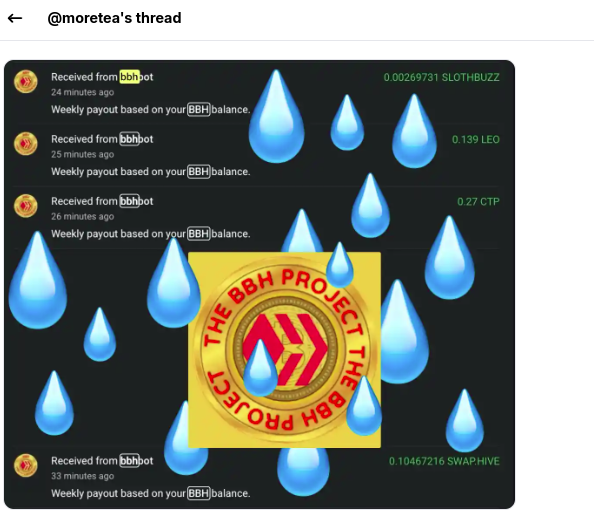Image resolution: width=594 pixels, height=530 pixels.
Task: Select the 0.27 CTP amount
Action: pos(478,202)
